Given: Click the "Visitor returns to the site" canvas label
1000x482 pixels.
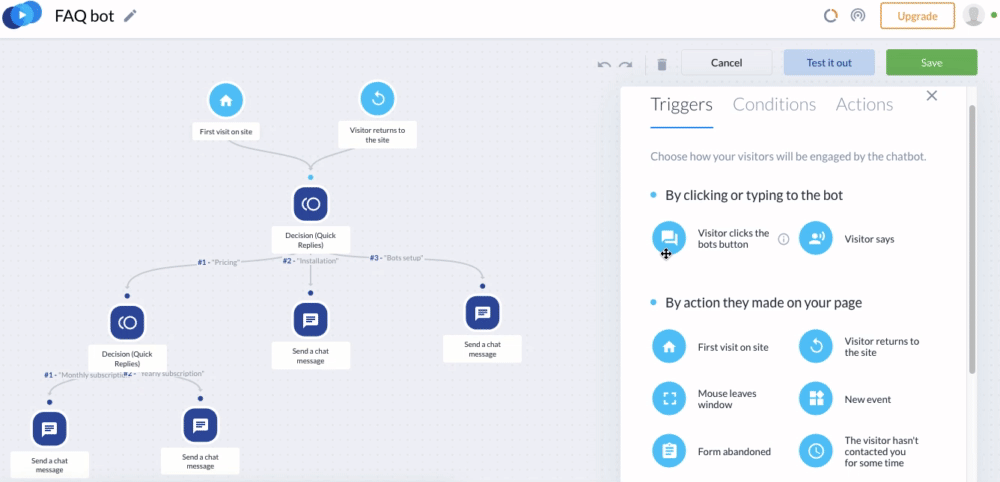Looking at the screenshot, I should point(378,135).
